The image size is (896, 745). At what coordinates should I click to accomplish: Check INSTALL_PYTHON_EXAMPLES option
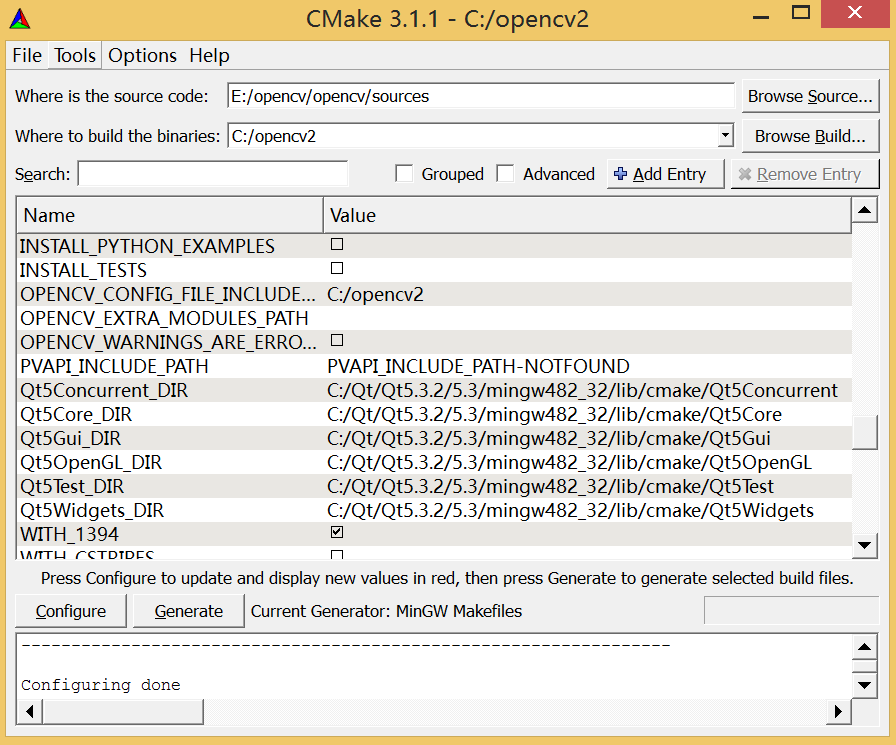pos(337,245)
